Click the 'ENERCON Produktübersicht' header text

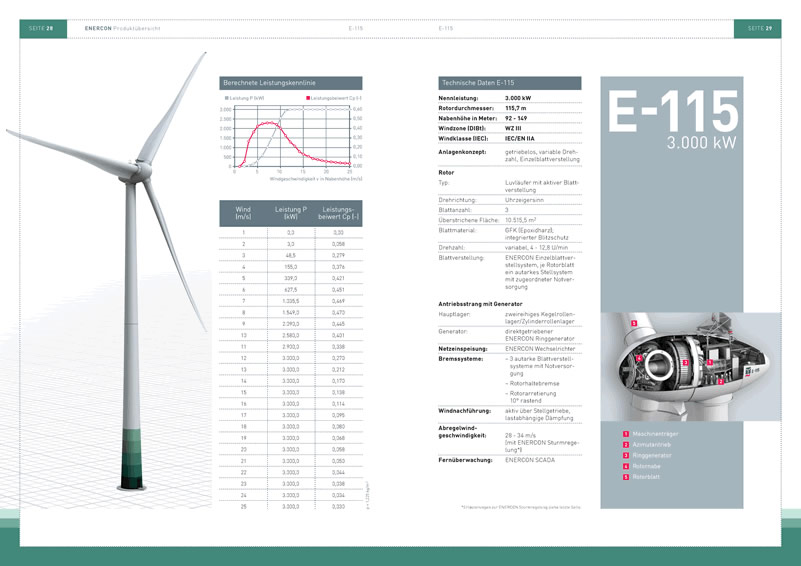pyautogui.click(x=123, y=28)
